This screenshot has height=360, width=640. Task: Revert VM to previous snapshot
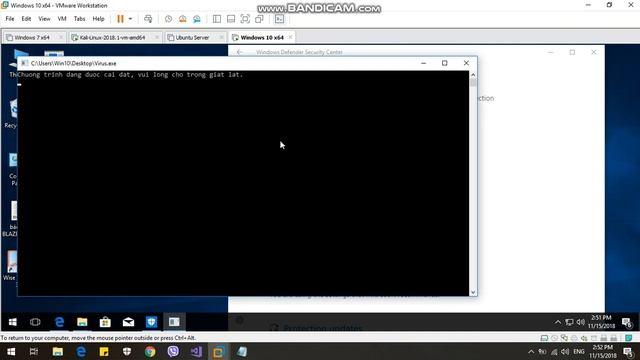(x=182, y=19)
